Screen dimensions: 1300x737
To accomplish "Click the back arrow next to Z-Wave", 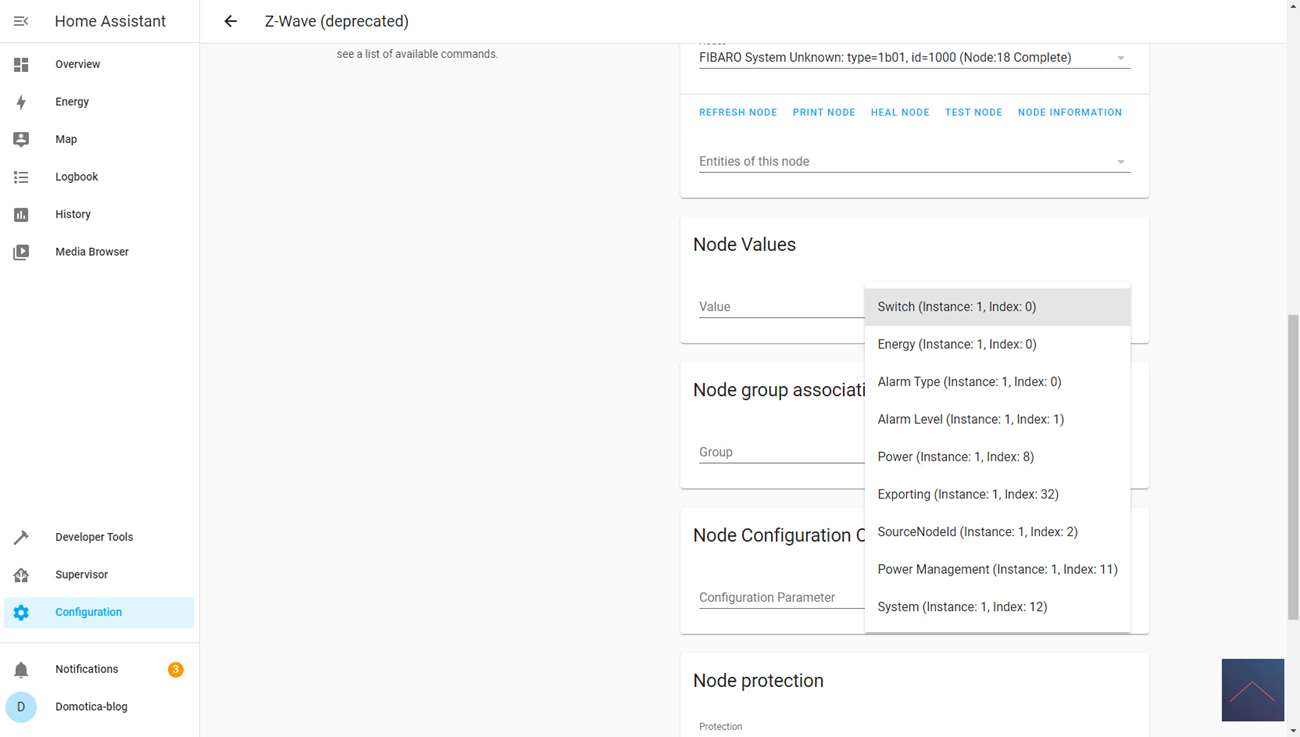I will (x=231, y=21).
